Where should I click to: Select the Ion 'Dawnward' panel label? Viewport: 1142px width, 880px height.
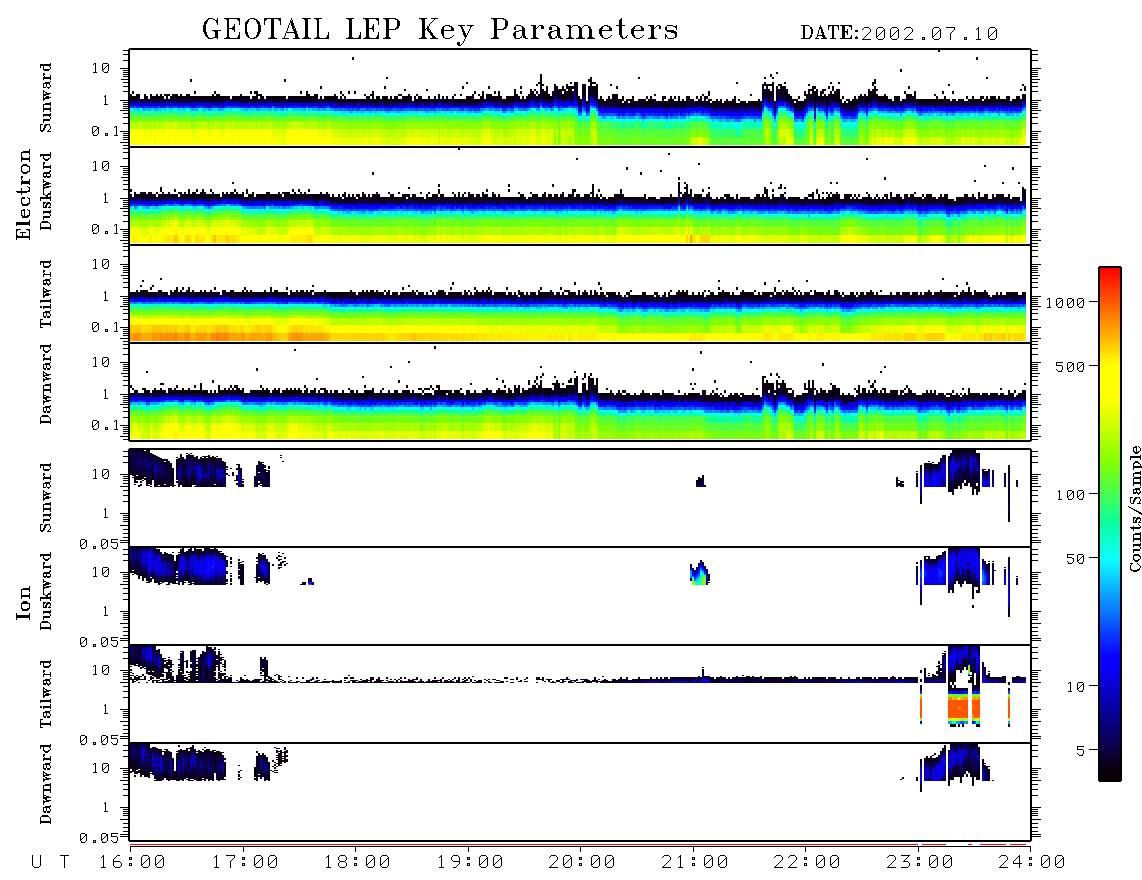[x=45, y=784]
